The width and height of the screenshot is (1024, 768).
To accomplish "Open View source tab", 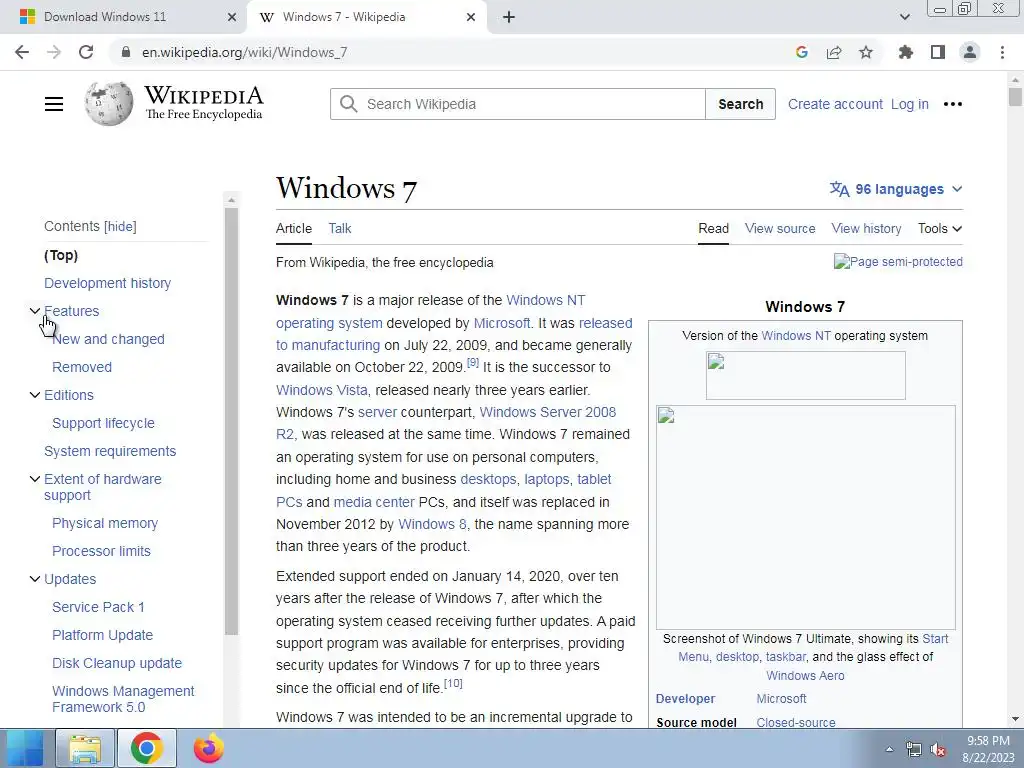I will pyautogui.click(x=780, y=229).
